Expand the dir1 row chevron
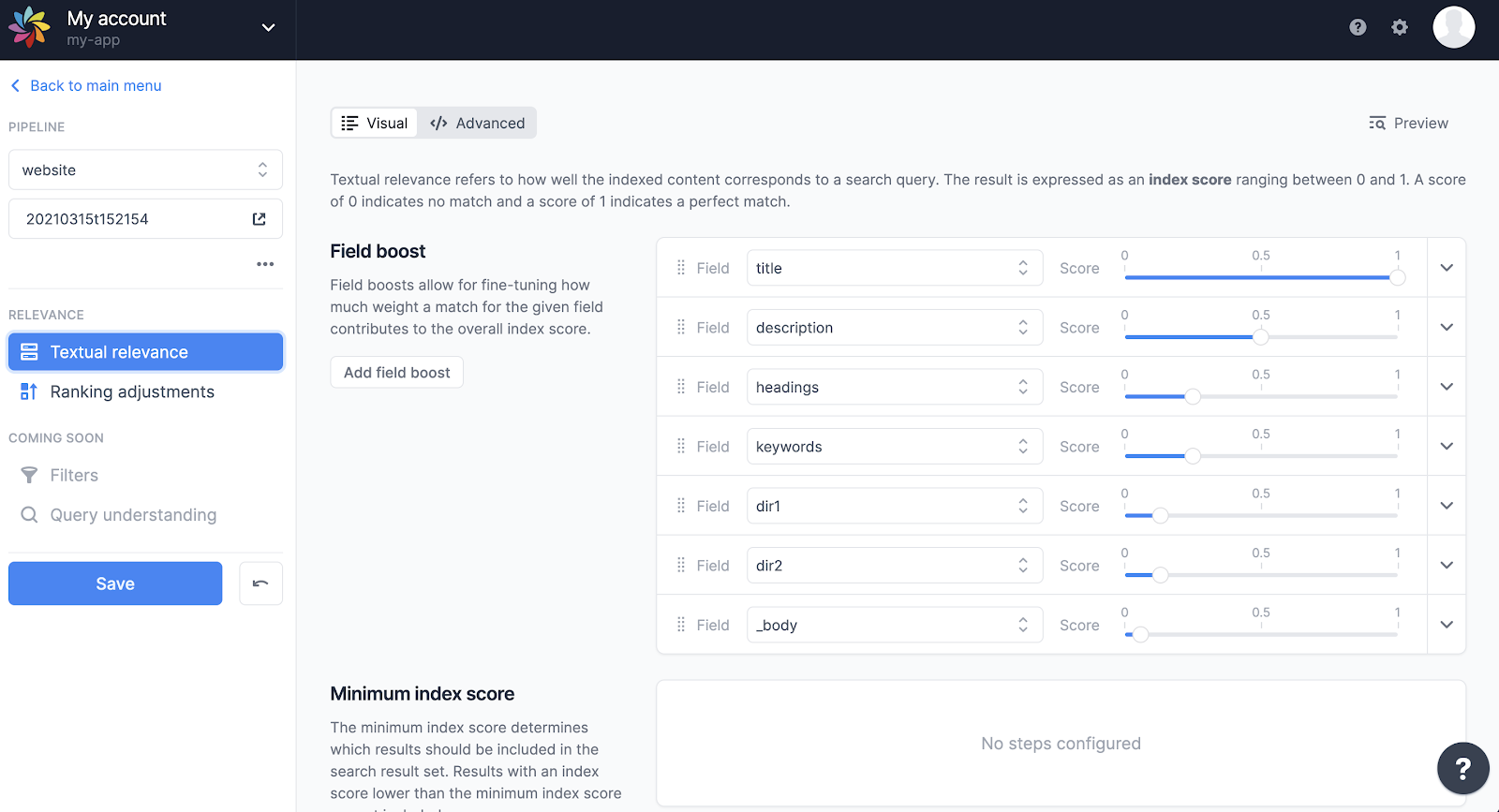1499x812 pixels. coord(1447,506)
